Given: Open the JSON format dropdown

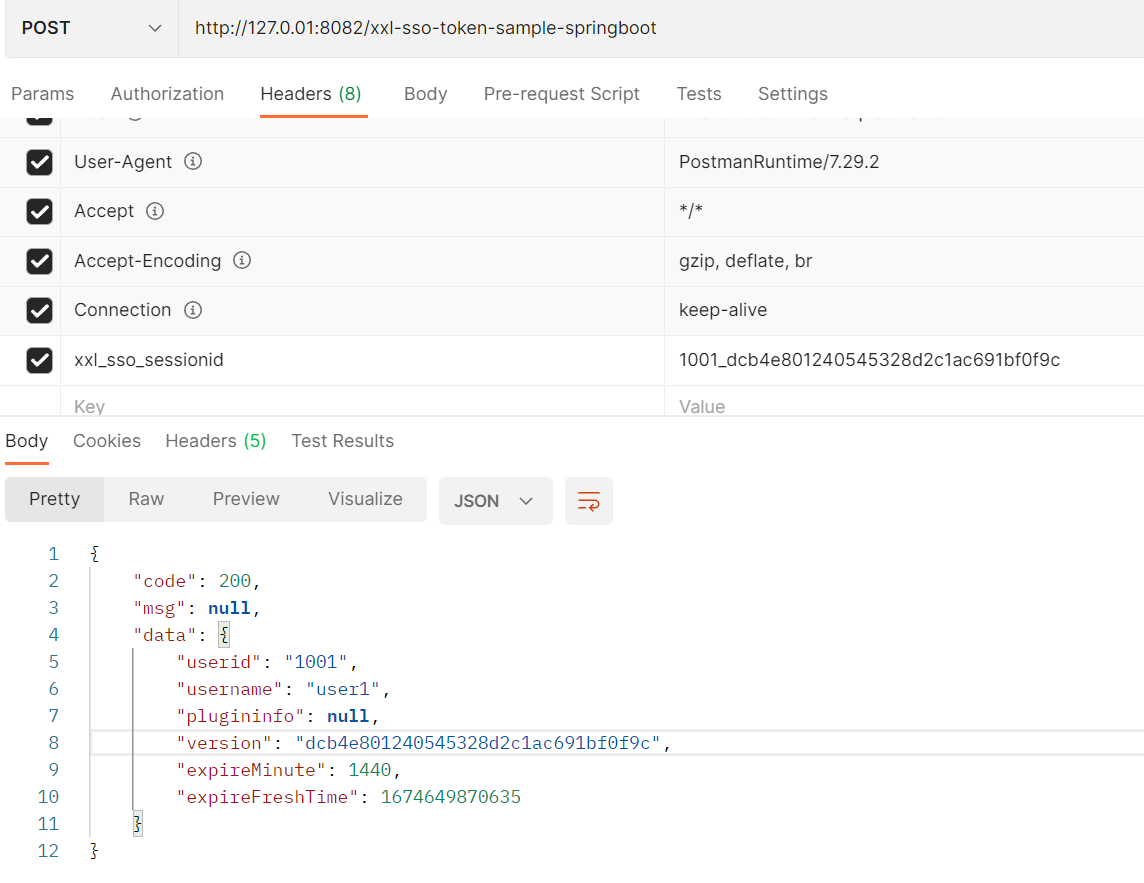Looking at the screenshot, I should pyautogui.click(x=495, y=501).
